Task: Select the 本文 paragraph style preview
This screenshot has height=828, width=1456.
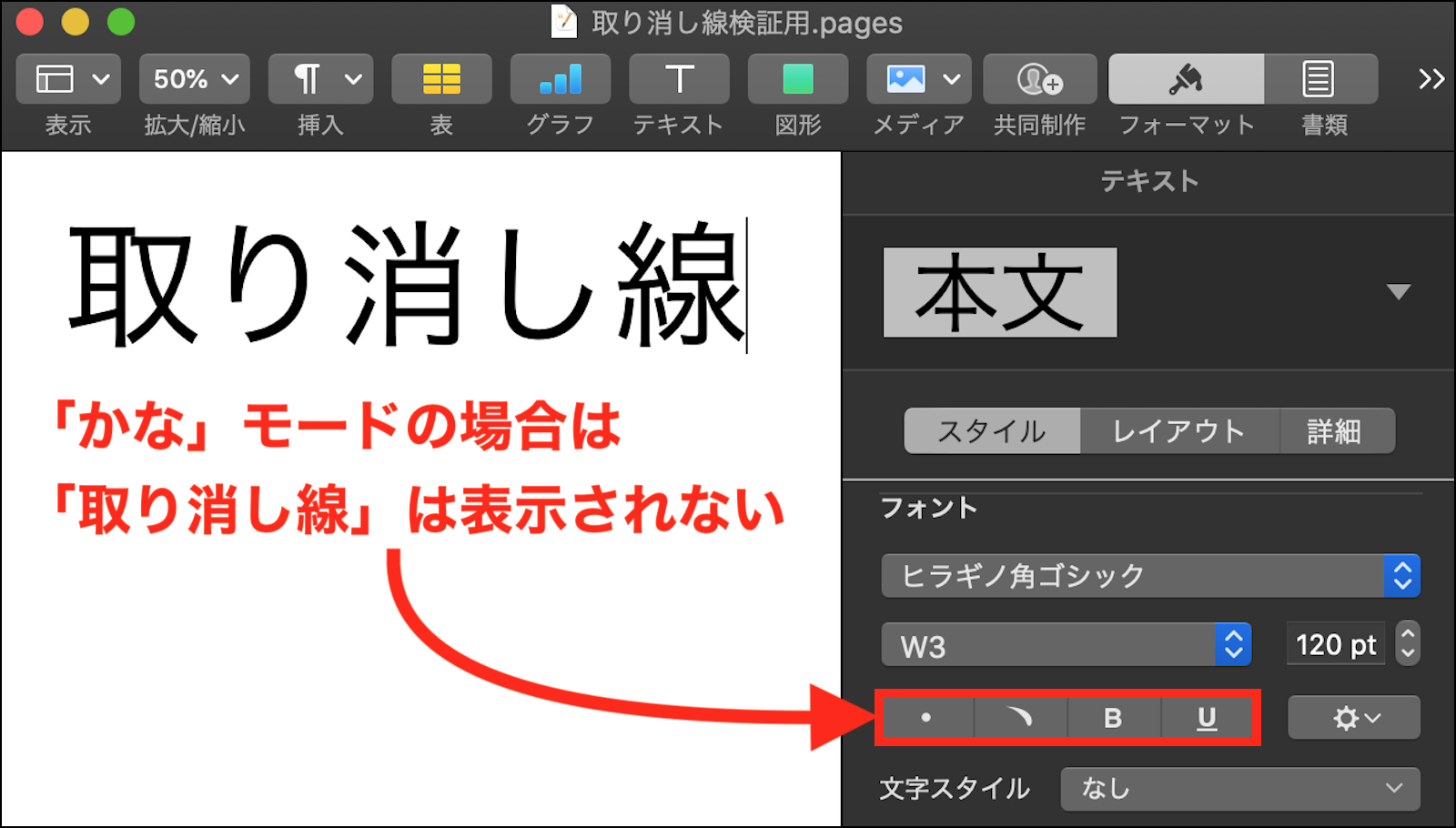Action: tap(1000, 292)
